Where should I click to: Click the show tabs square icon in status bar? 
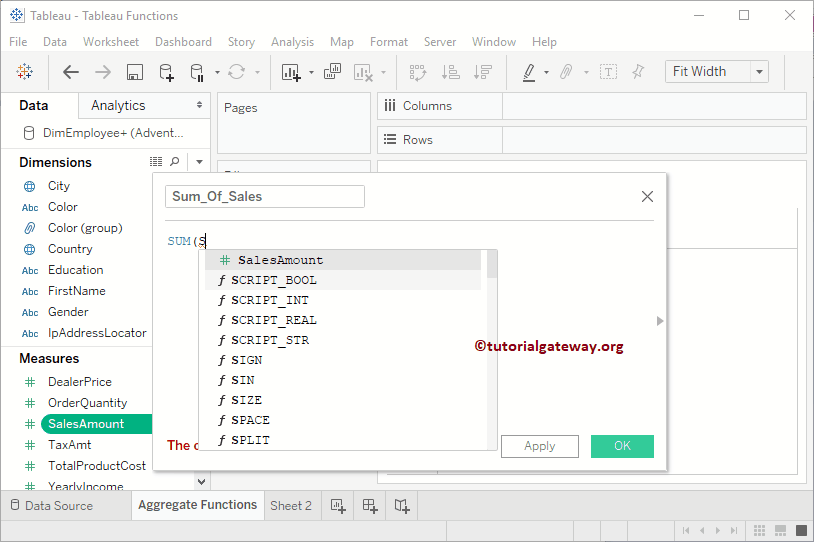point(802,531)
